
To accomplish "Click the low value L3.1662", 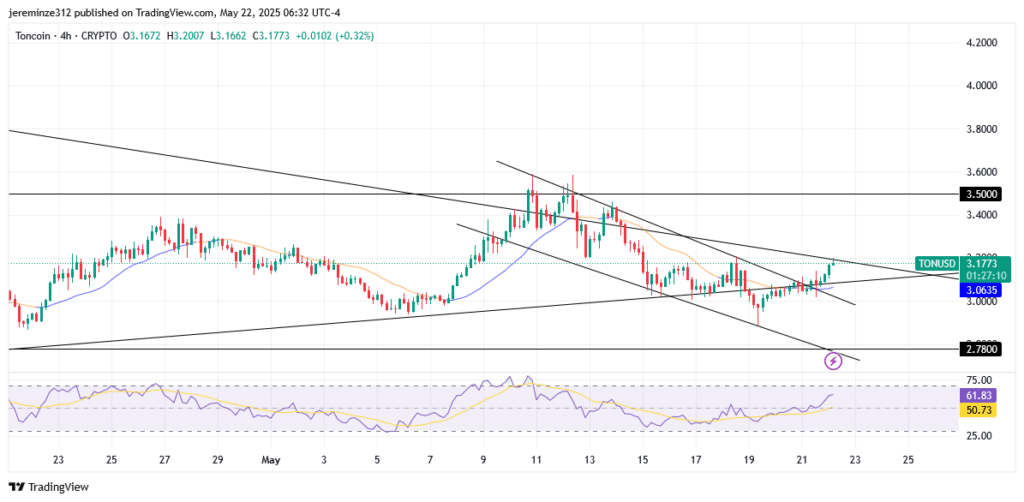I will coord(229,36).
